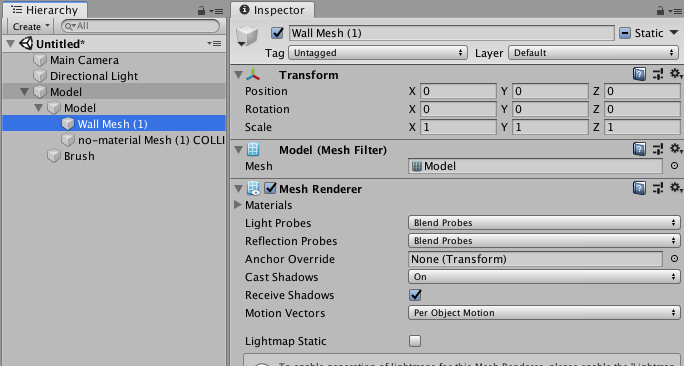The height and width of the screenshot is (366, 684).
Task: Click the Mesh Renderer component icon
Action: point(253,188)
